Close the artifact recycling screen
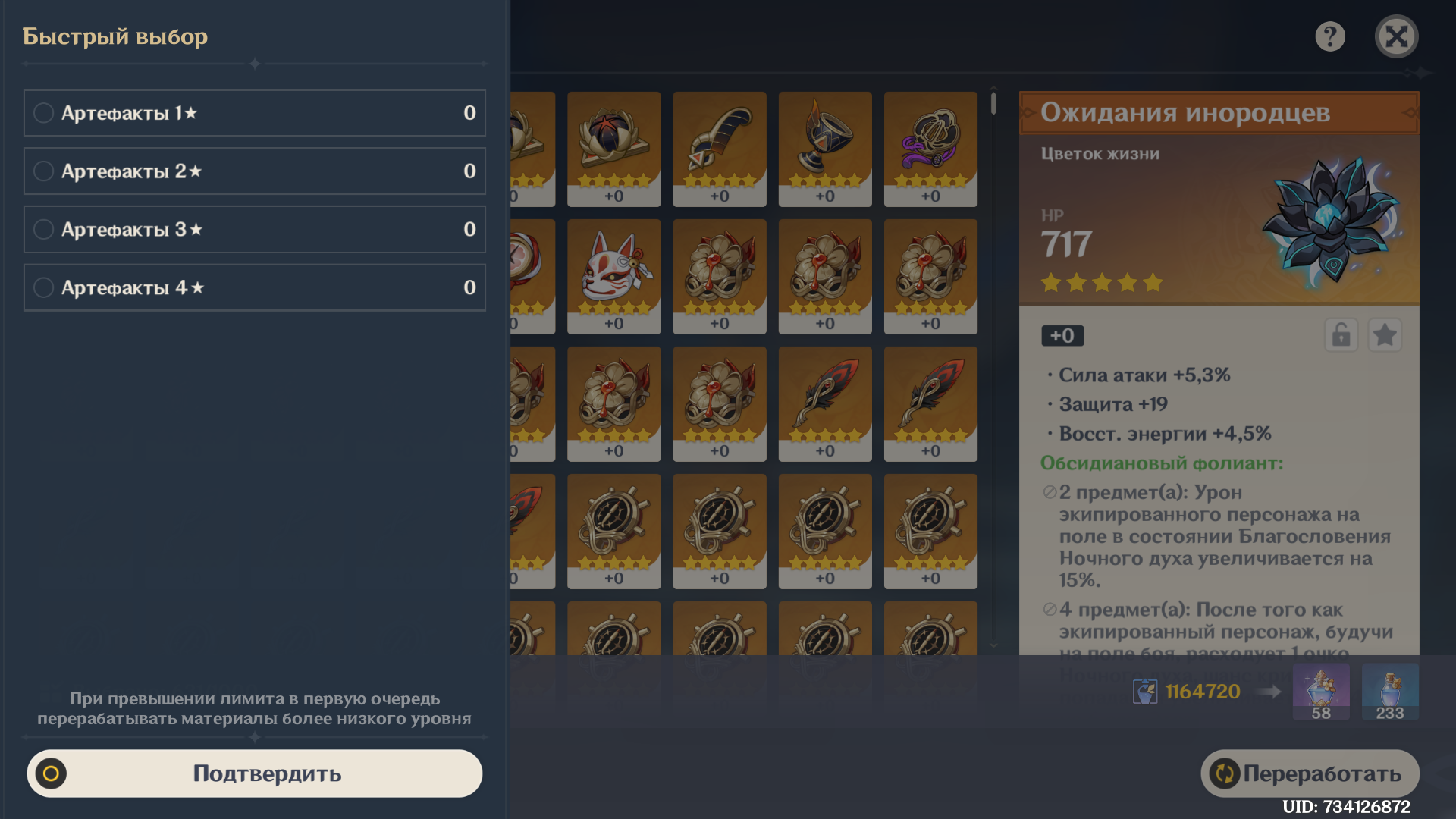 [1396, 36]
